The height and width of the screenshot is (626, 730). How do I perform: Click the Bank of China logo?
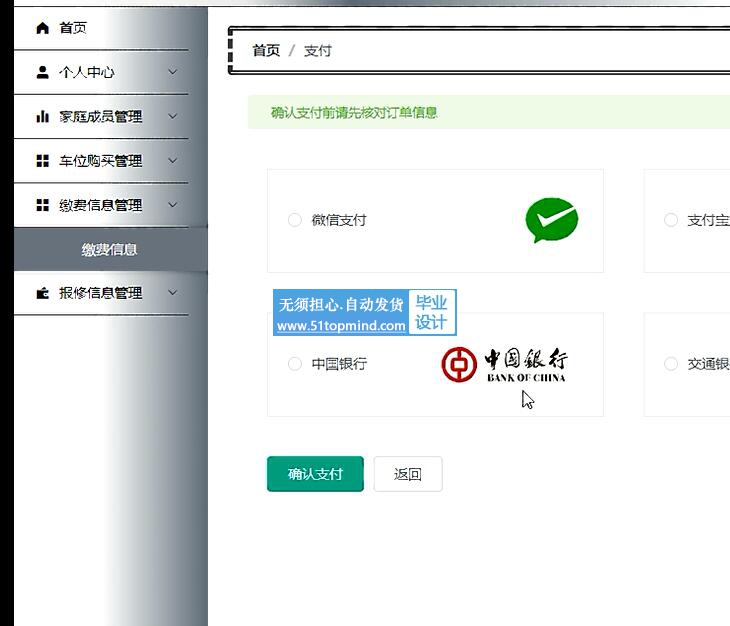(x=505, y=365)
